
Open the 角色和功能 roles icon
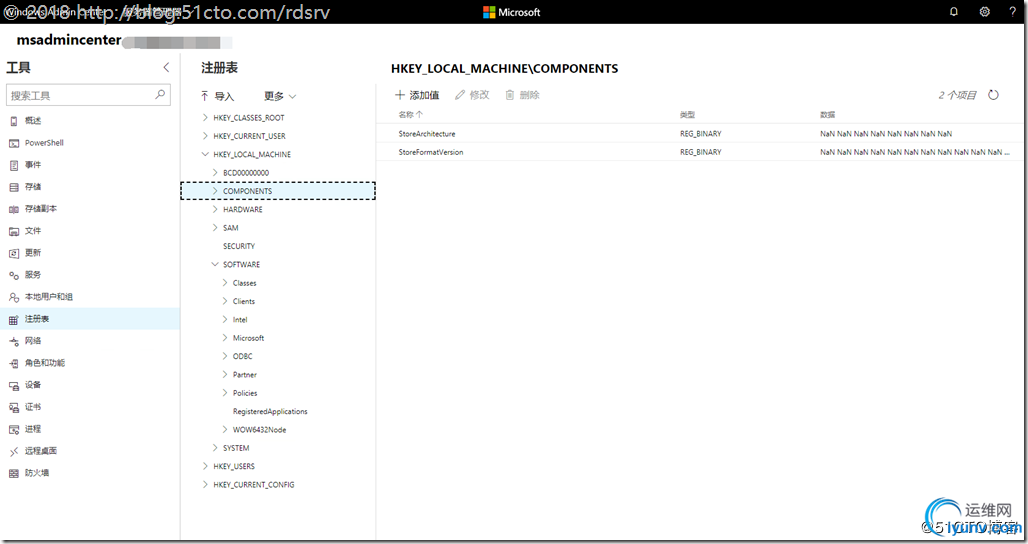(x=14, y=363)
